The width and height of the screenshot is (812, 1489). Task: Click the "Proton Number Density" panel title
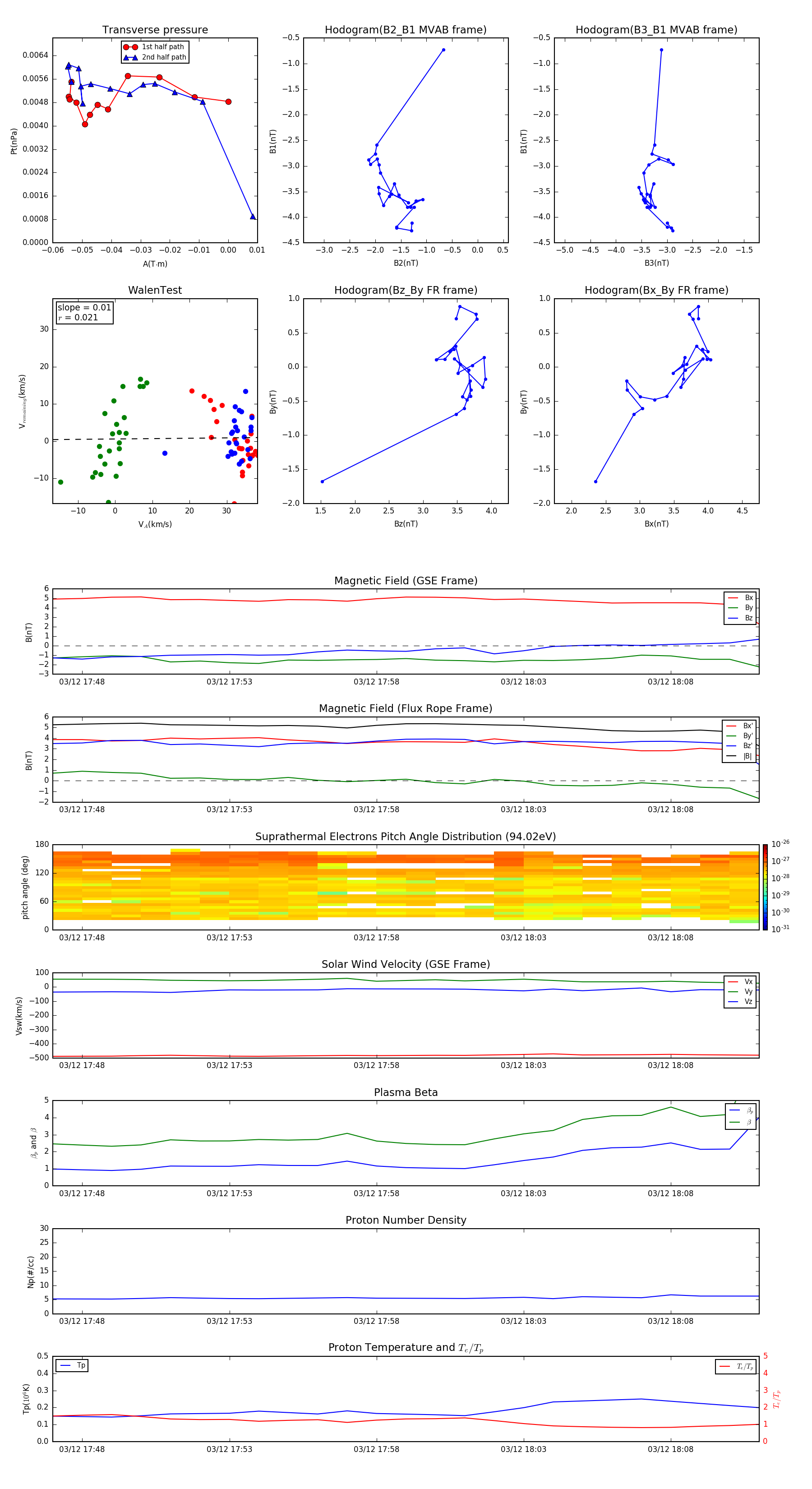[406, 1220]
